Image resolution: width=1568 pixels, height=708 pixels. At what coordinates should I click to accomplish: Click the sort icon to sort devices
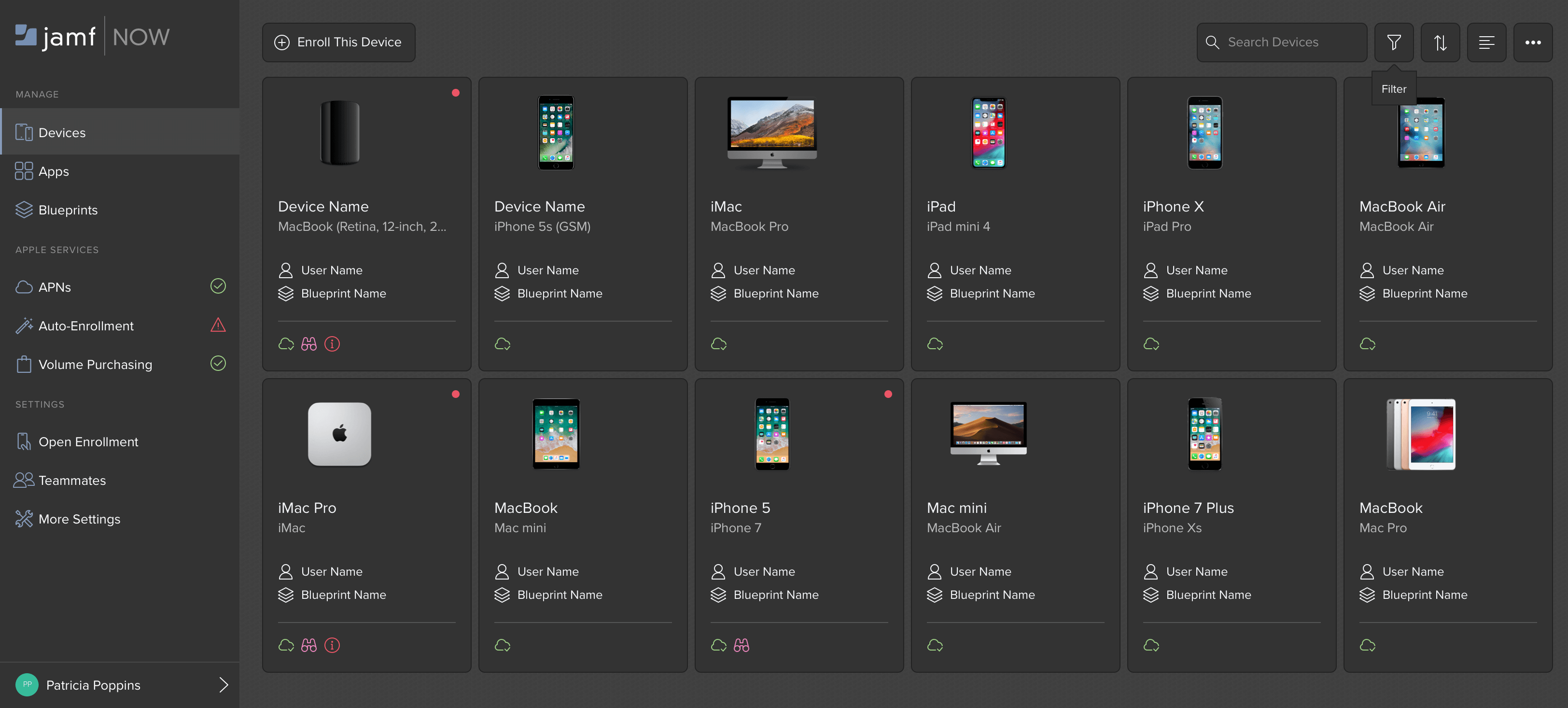1440,42
